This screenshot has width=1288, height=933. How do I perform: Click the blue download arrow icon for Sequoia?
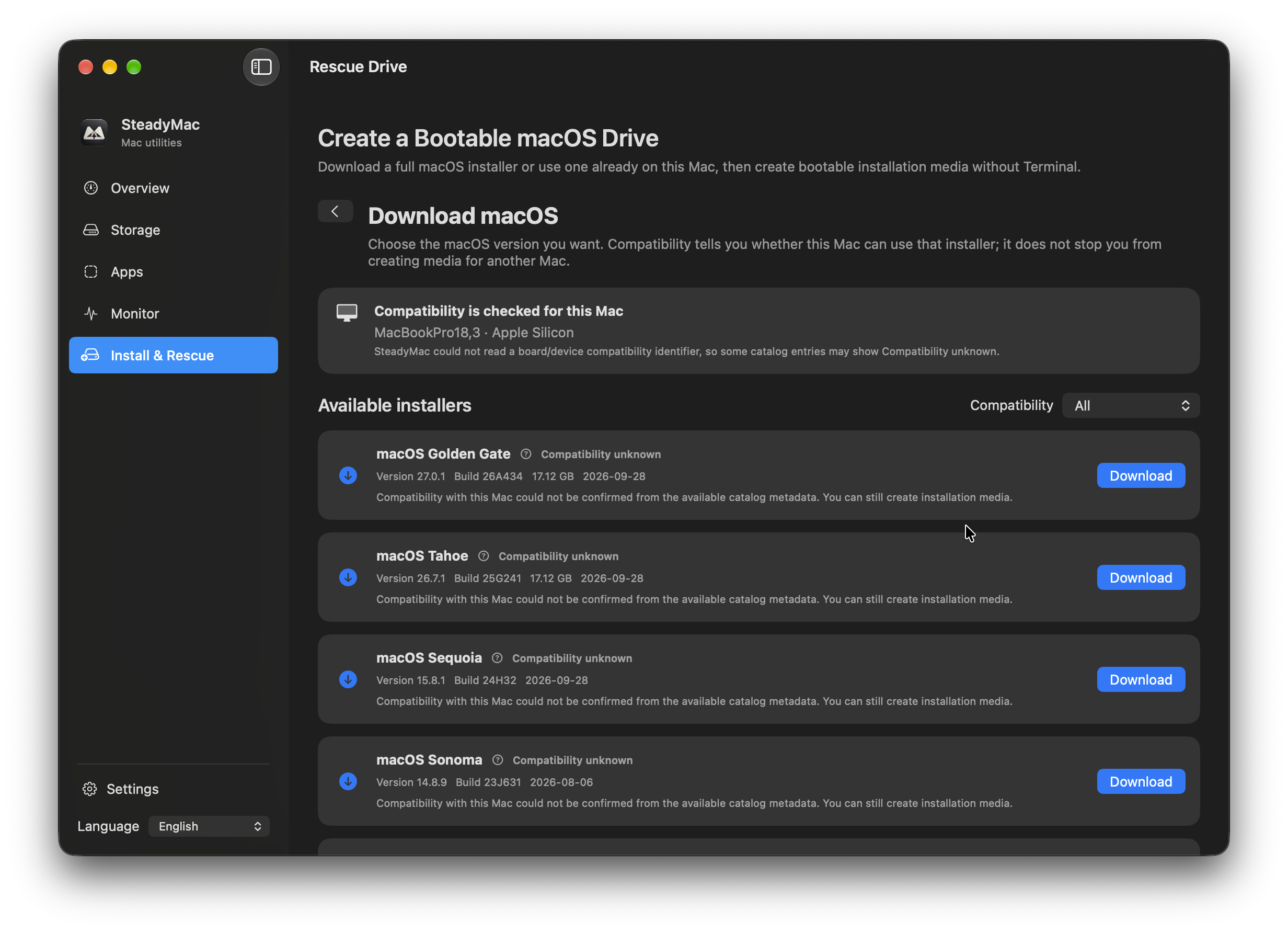(348, 679)
